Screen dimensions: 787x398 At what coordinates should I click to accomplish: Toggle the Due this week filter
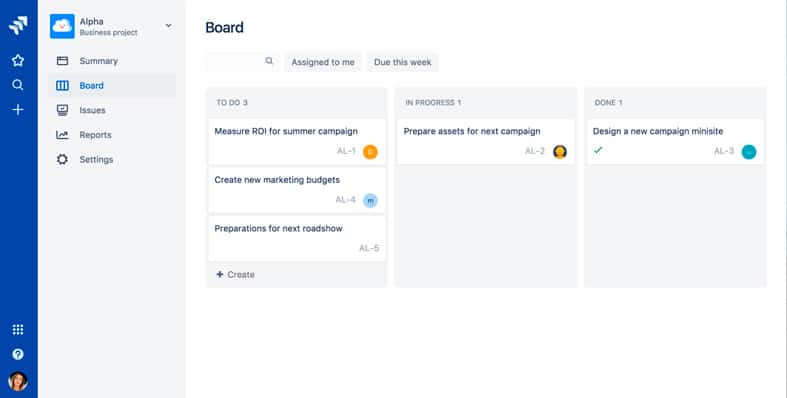[x=403, y=62]
